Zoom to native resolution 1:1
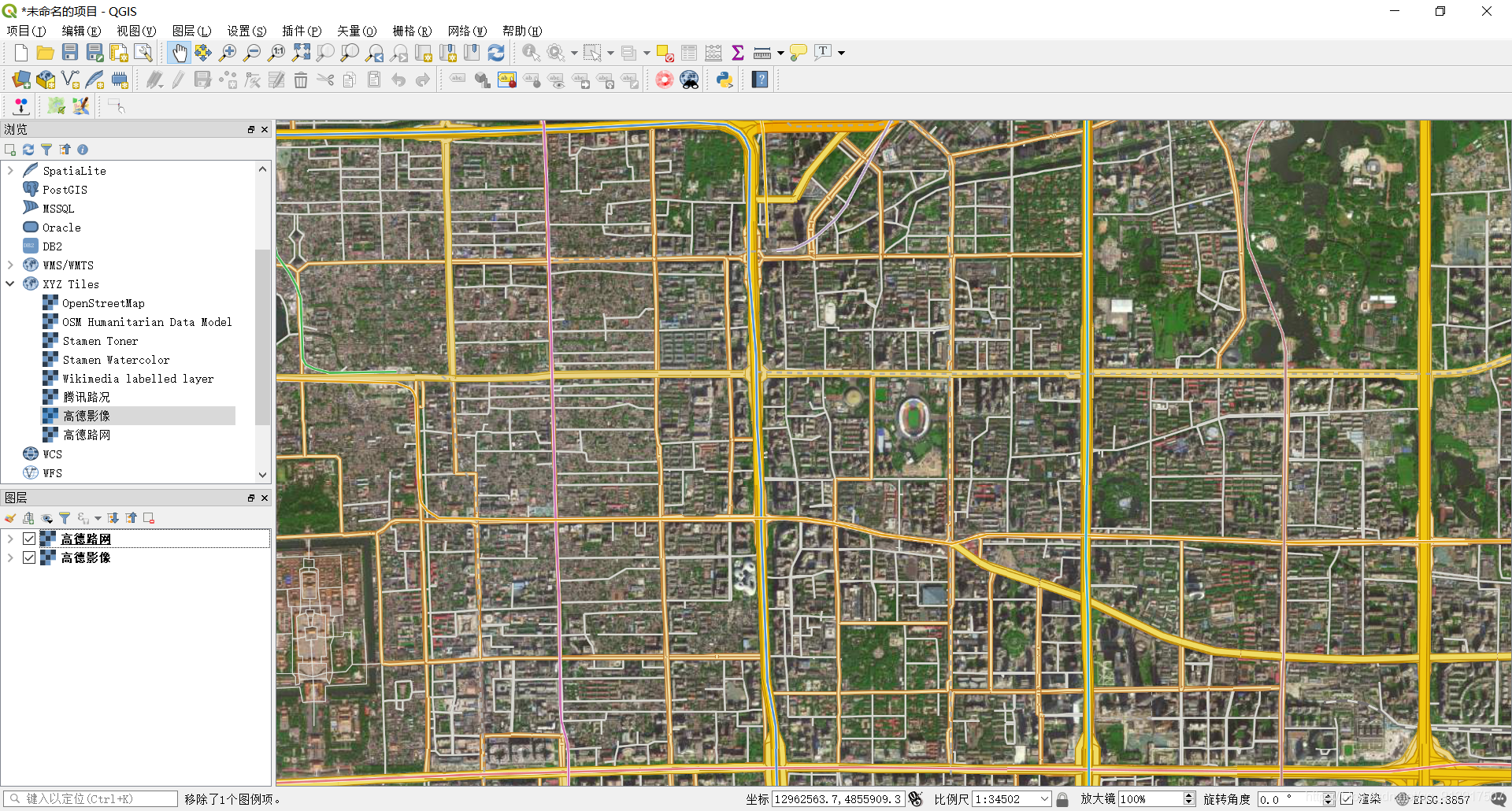This screenshot has height=811, width=1512. point(276,53)
